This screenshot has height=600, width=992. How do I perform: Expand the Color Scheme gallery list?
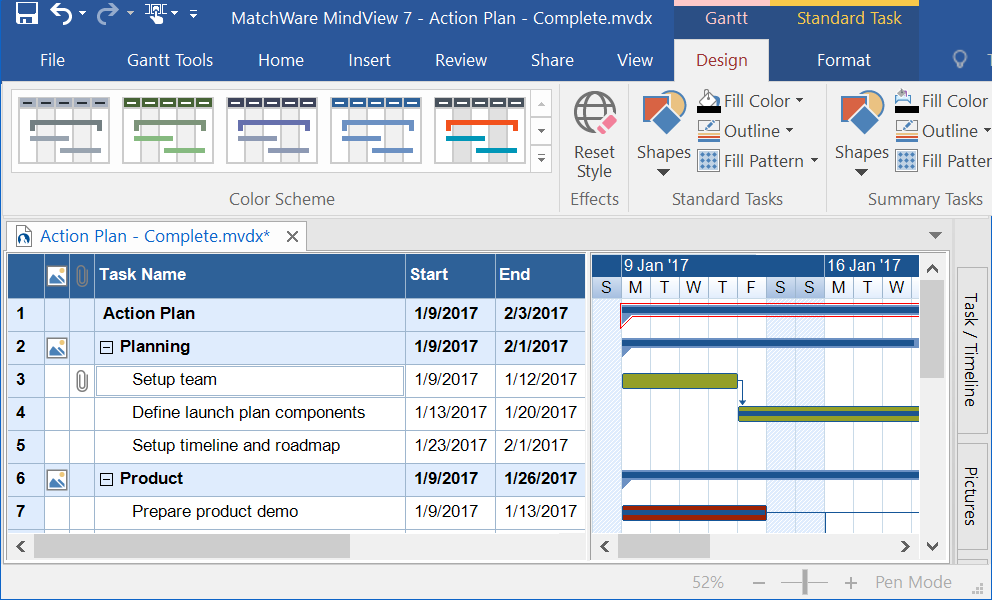point(541,158)
